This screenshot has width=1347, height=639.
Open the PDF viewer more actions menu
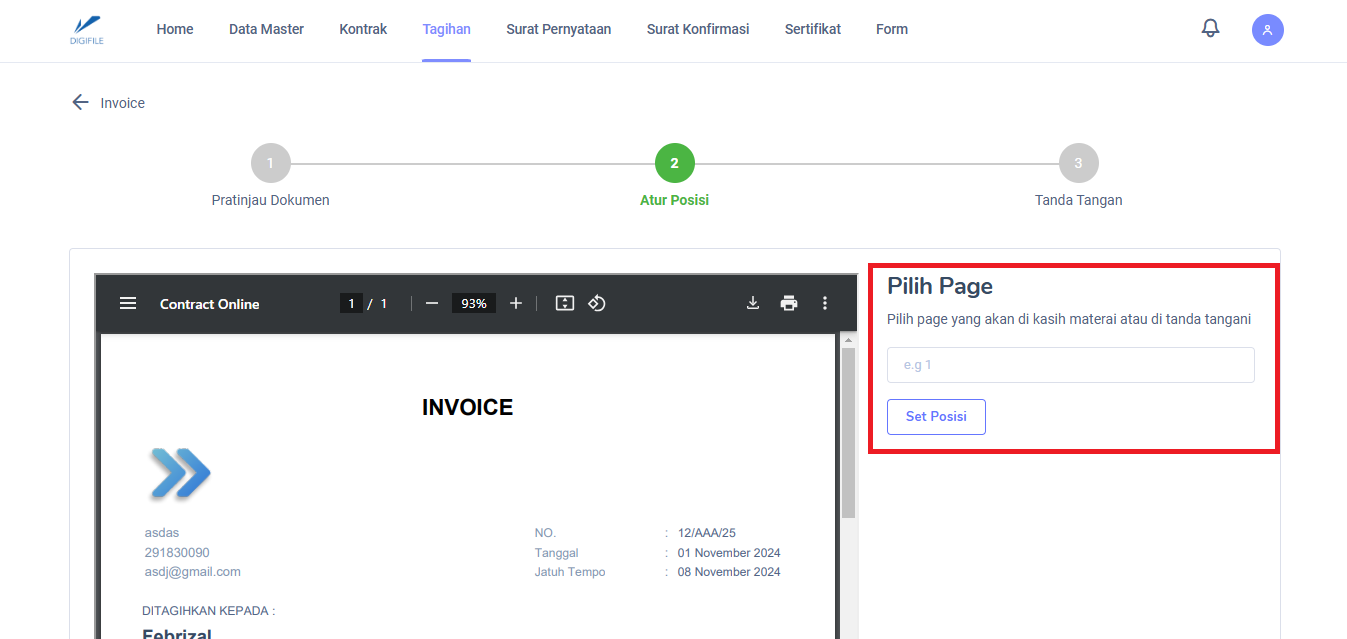825,304
